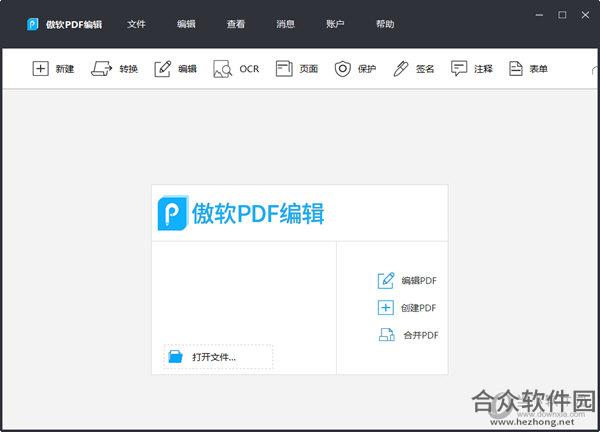Click the 转换 convert icon
Screen dimensions: 600x432
coord(101,69)
